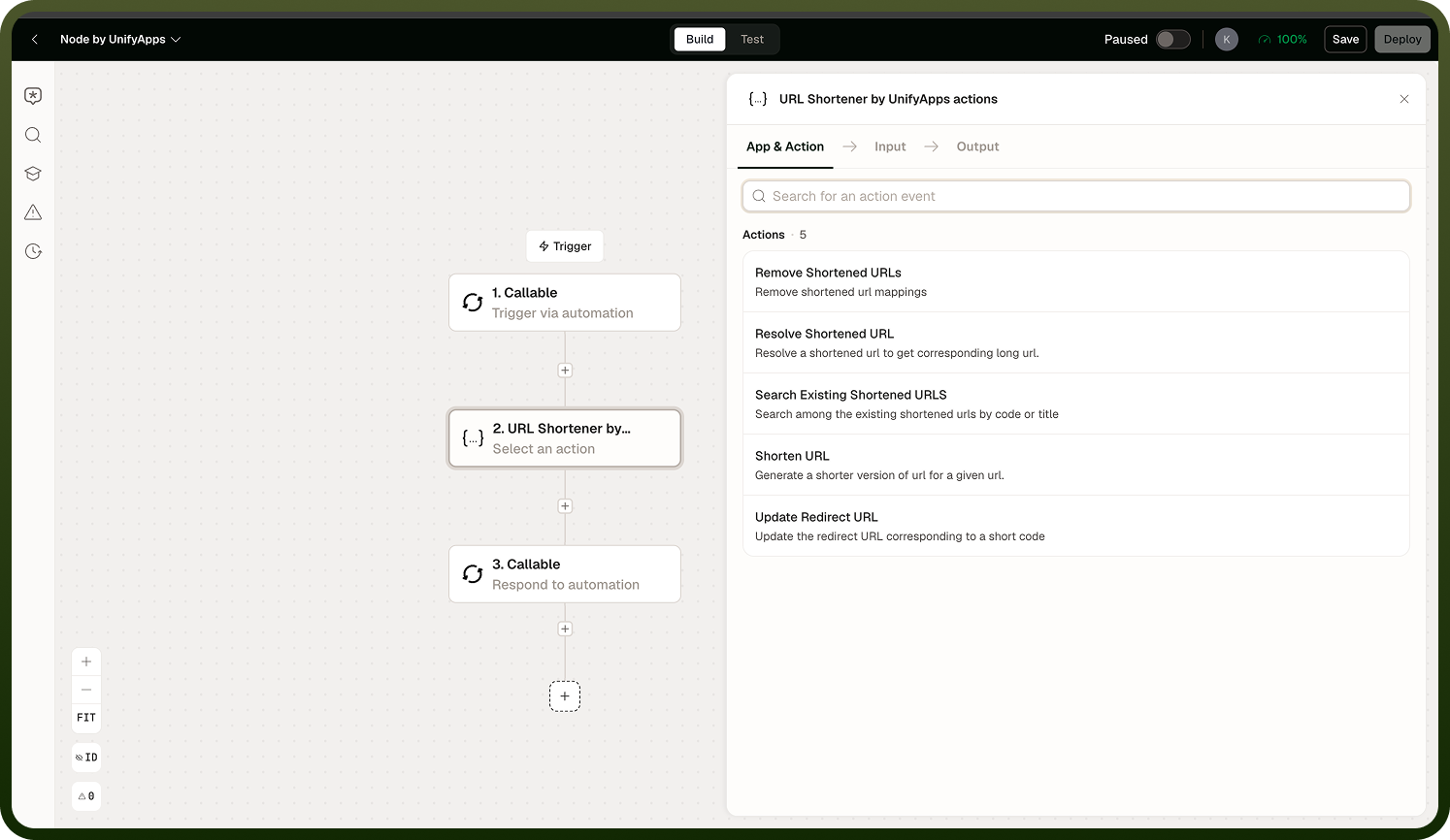The width and height of the screenshot is (1450, 840).
Task: Toggle the Paused automation switch
Action: tap(1172, 40)
